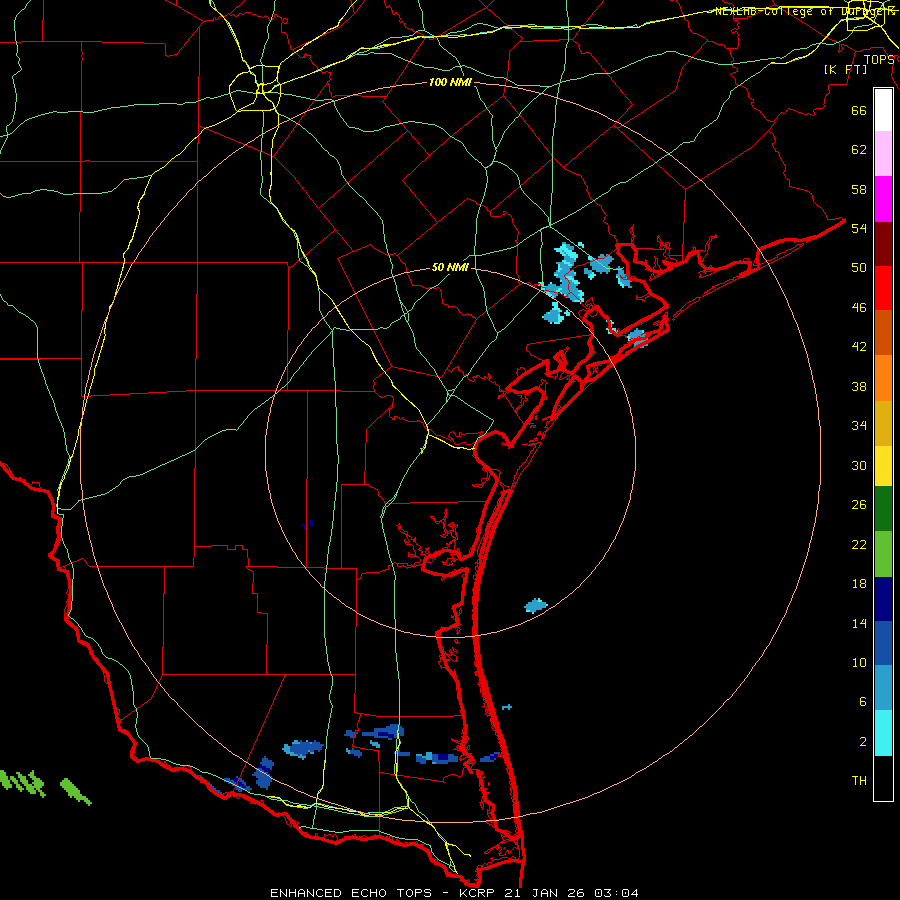This screenshot has height=900, width=900.
Task: Click the dark red (maroon) legend swatch
Action: pyautogui.click(x=883, y=244)
